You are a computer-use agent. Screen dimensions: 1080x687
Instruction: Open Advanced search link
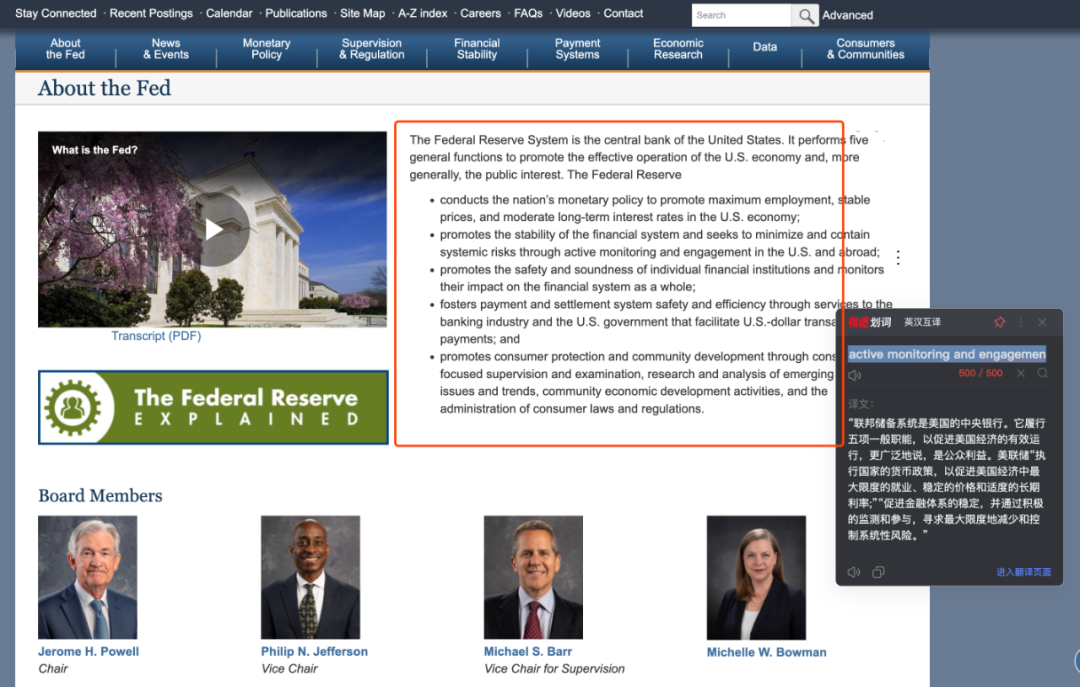[847, 15]
